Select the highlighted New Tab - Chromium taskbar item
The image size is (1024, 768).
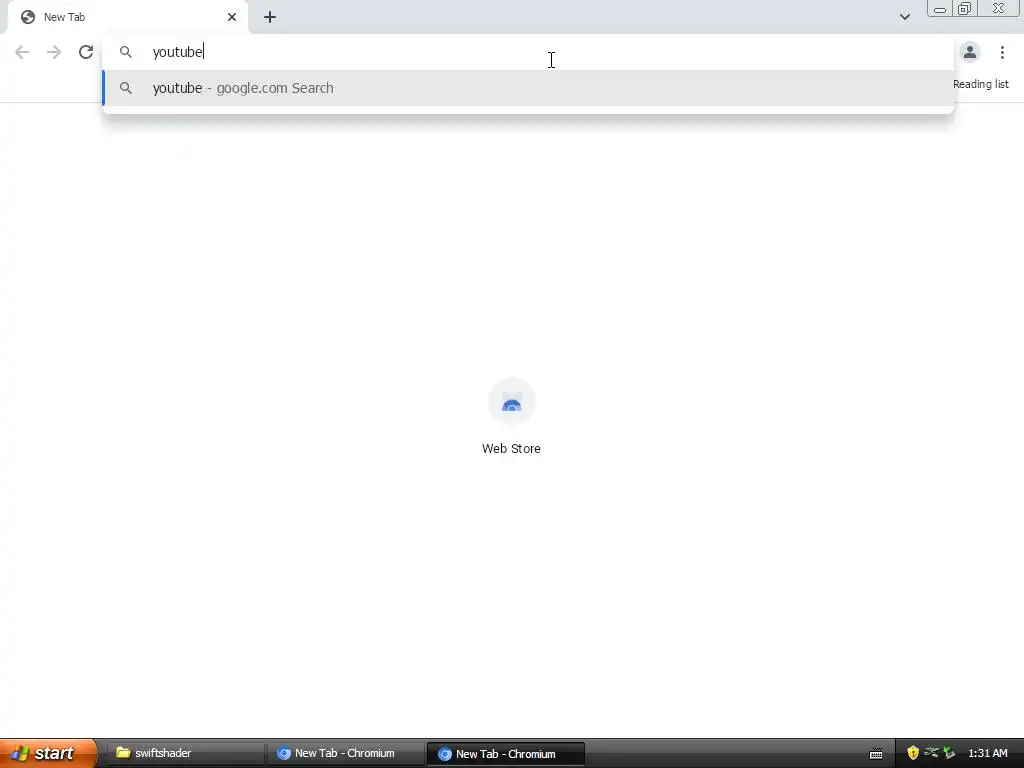[506, 754]
